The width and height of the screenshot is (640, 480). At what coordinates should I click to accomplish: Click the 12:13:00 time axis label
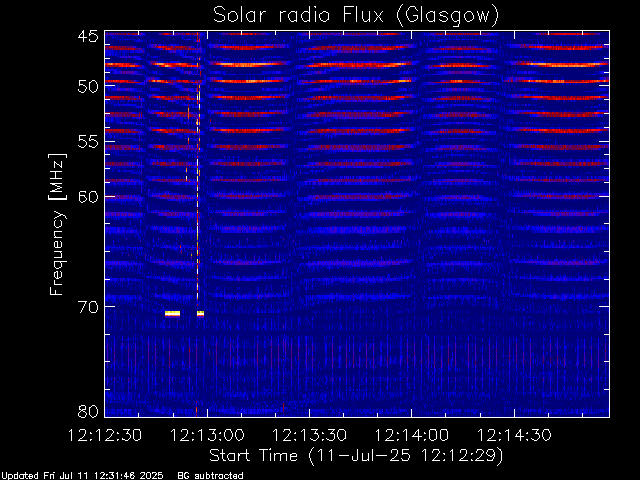click(207, 435)
